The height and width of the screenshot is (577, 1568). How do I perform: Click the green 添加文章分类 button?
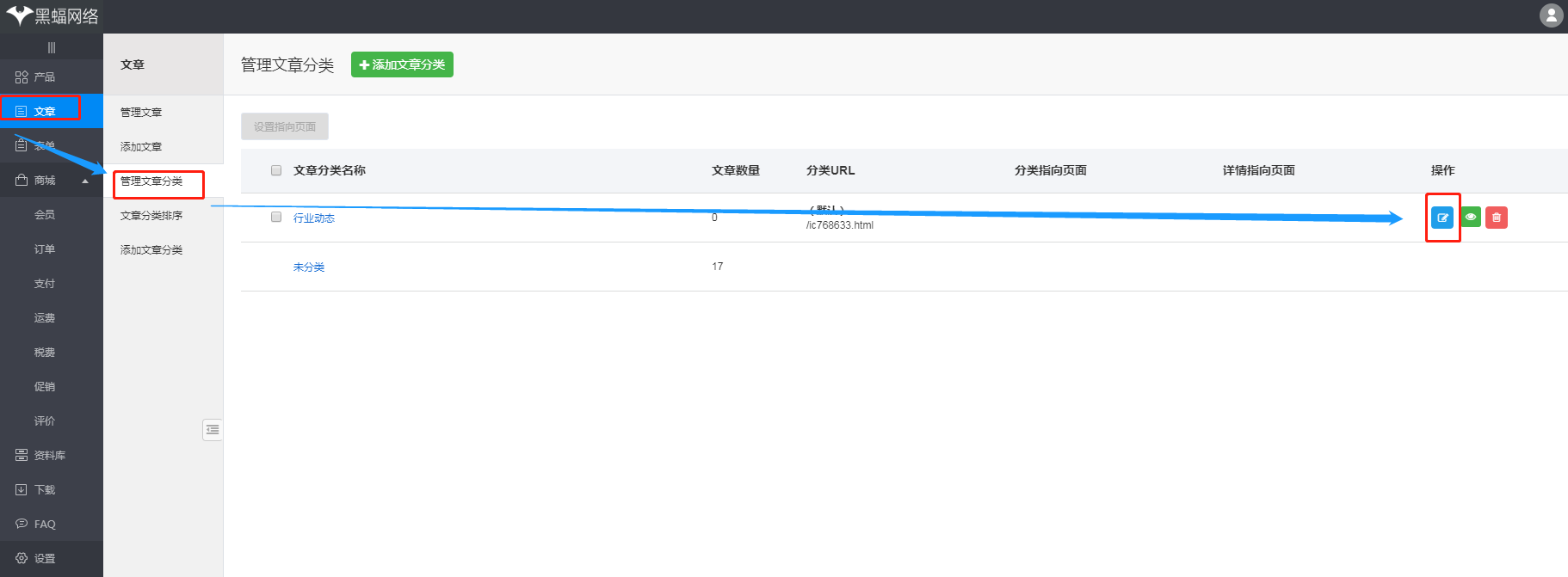[x=402, y=64]
